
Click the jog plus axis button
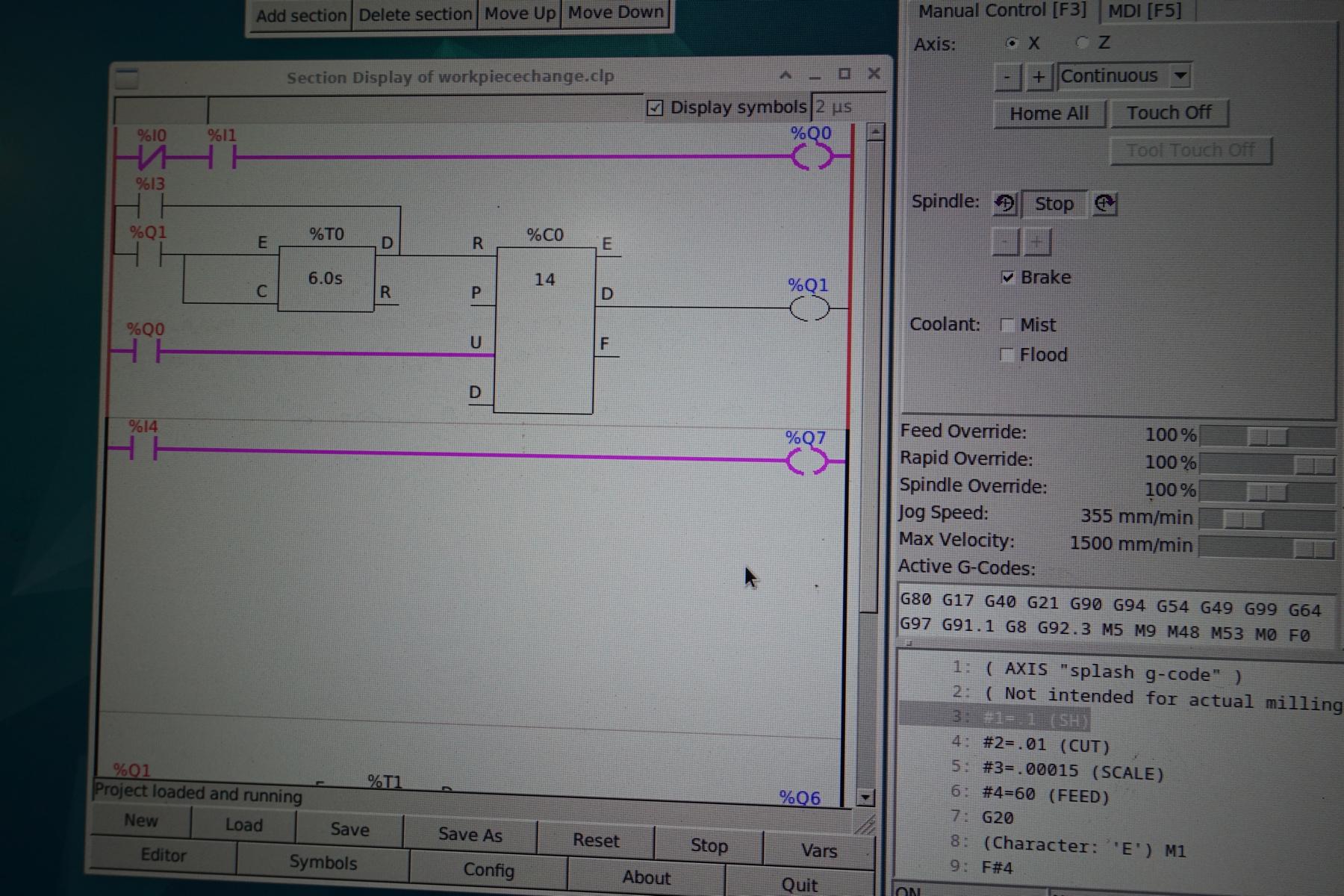(x=1038, y=76)
